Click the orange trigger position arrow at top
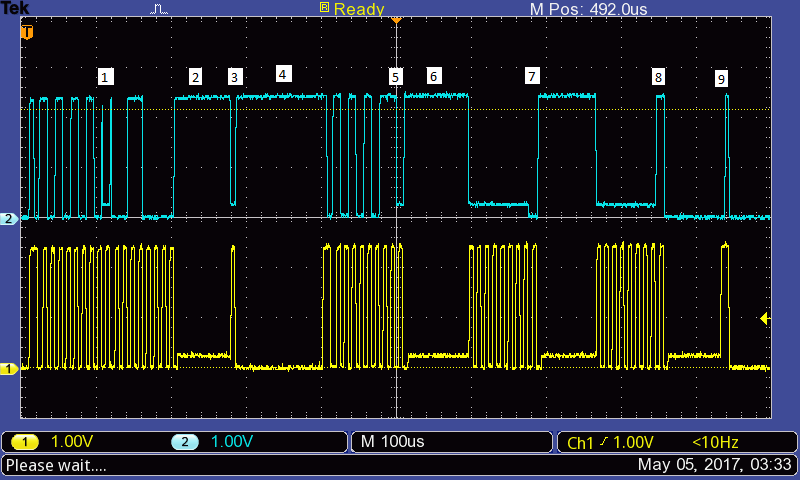This screenshot has width=800, height=480. (396, 20)
